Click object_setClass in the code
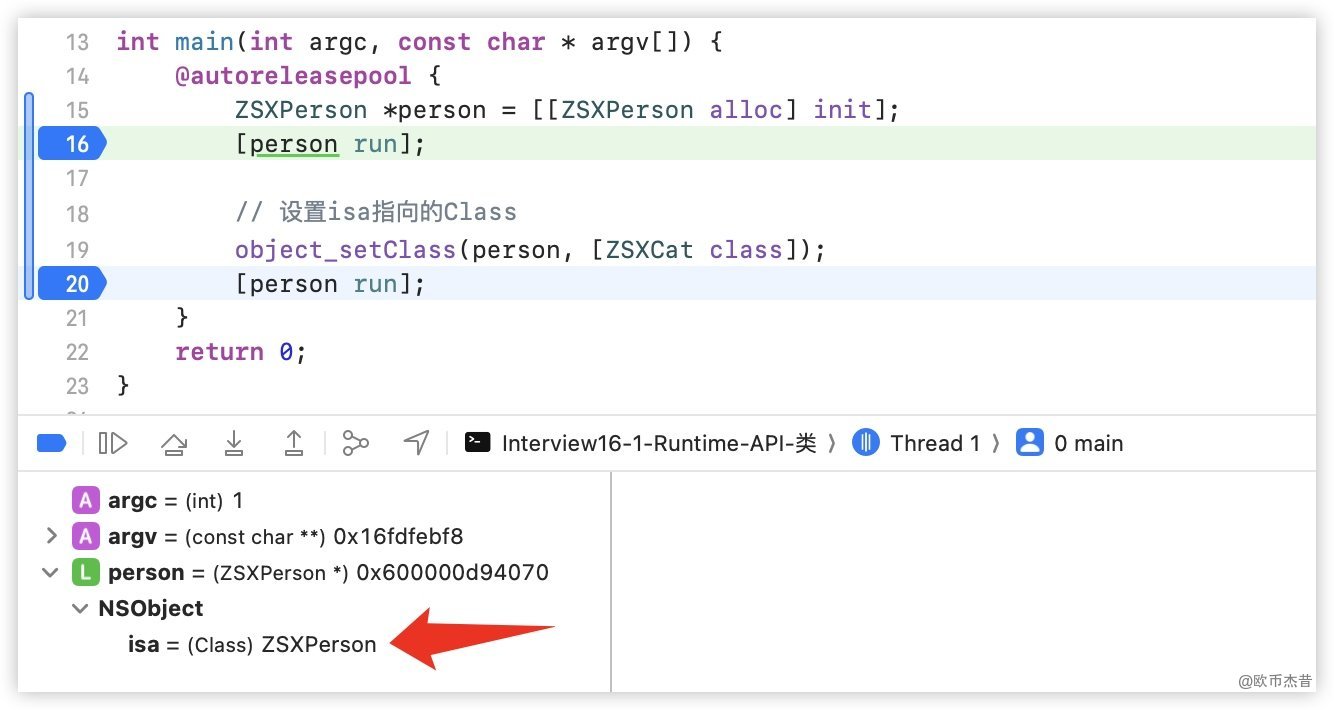Viewport: 1334px width, 710px height. [x=346, y=249]
